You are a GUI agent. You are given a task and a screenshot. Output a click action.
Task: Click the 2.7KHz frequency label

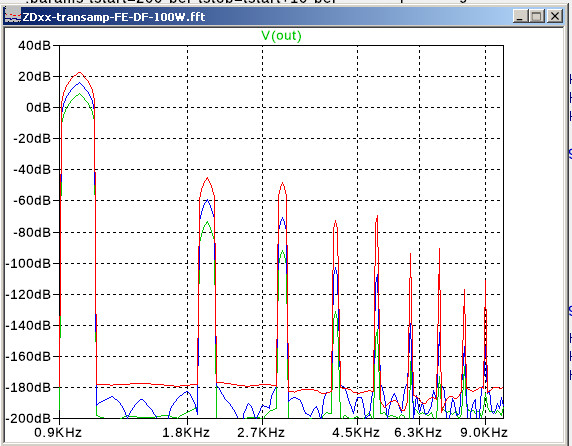(x=261, y=433)
